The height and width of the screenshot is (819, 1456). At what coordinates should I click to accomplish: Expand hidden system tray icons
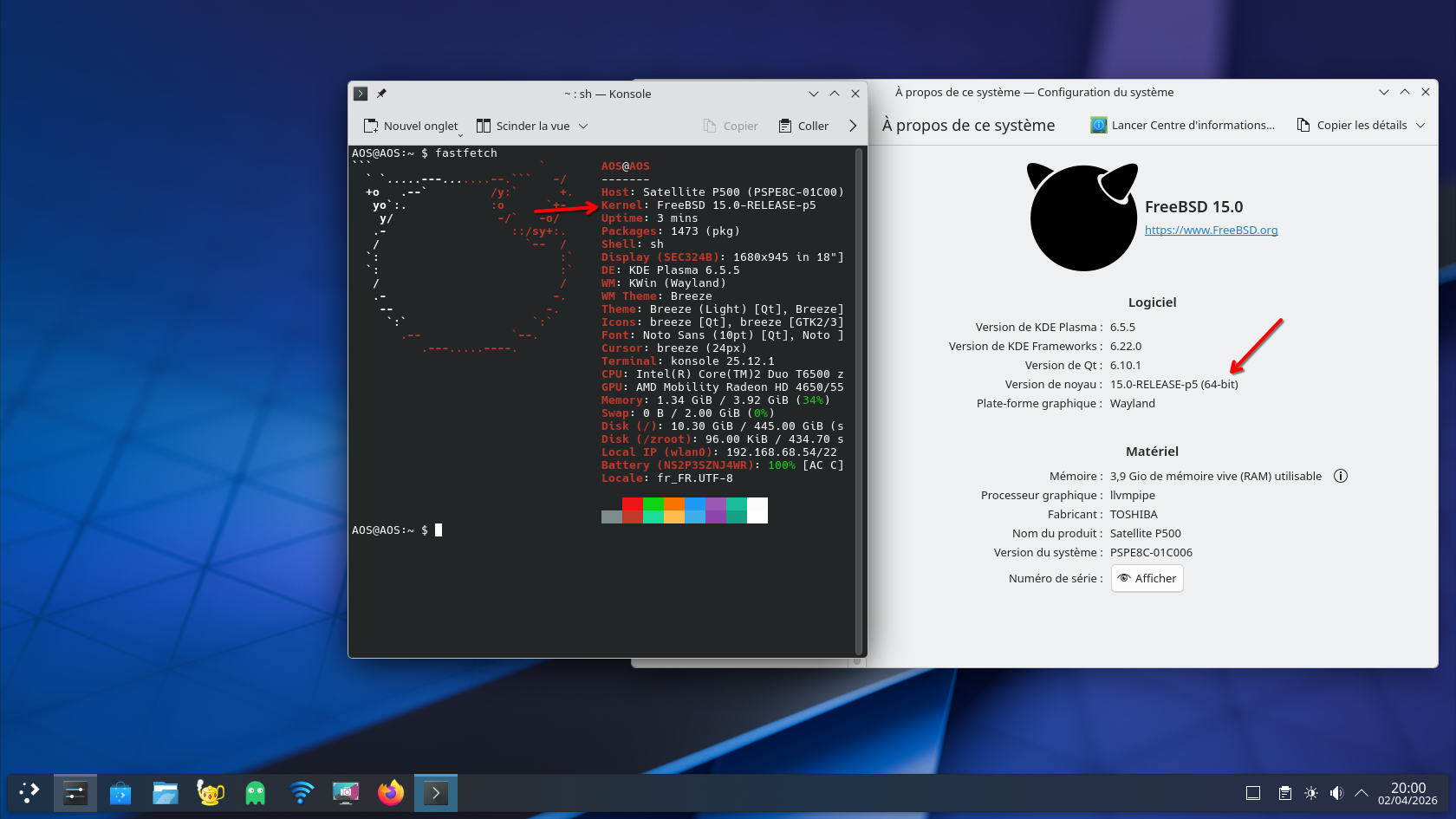(1362, 792)
